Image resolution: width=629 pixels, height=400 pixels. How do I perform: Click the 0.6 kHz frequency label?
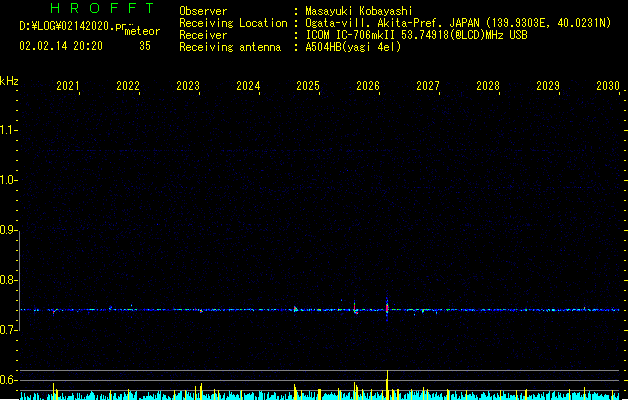click(x=7, y=380)
